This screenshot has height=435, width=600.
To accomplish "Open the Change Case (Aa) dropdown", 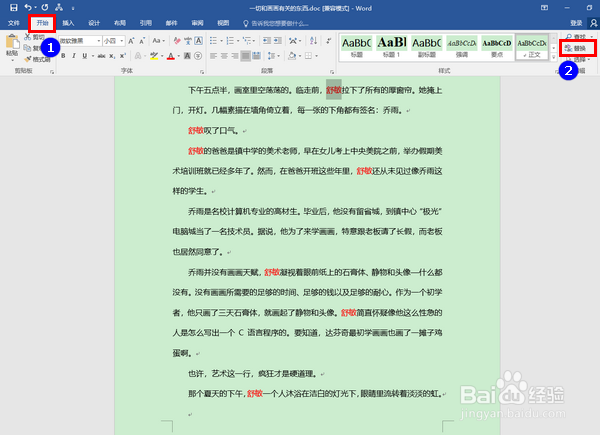I will click(158, 41).
